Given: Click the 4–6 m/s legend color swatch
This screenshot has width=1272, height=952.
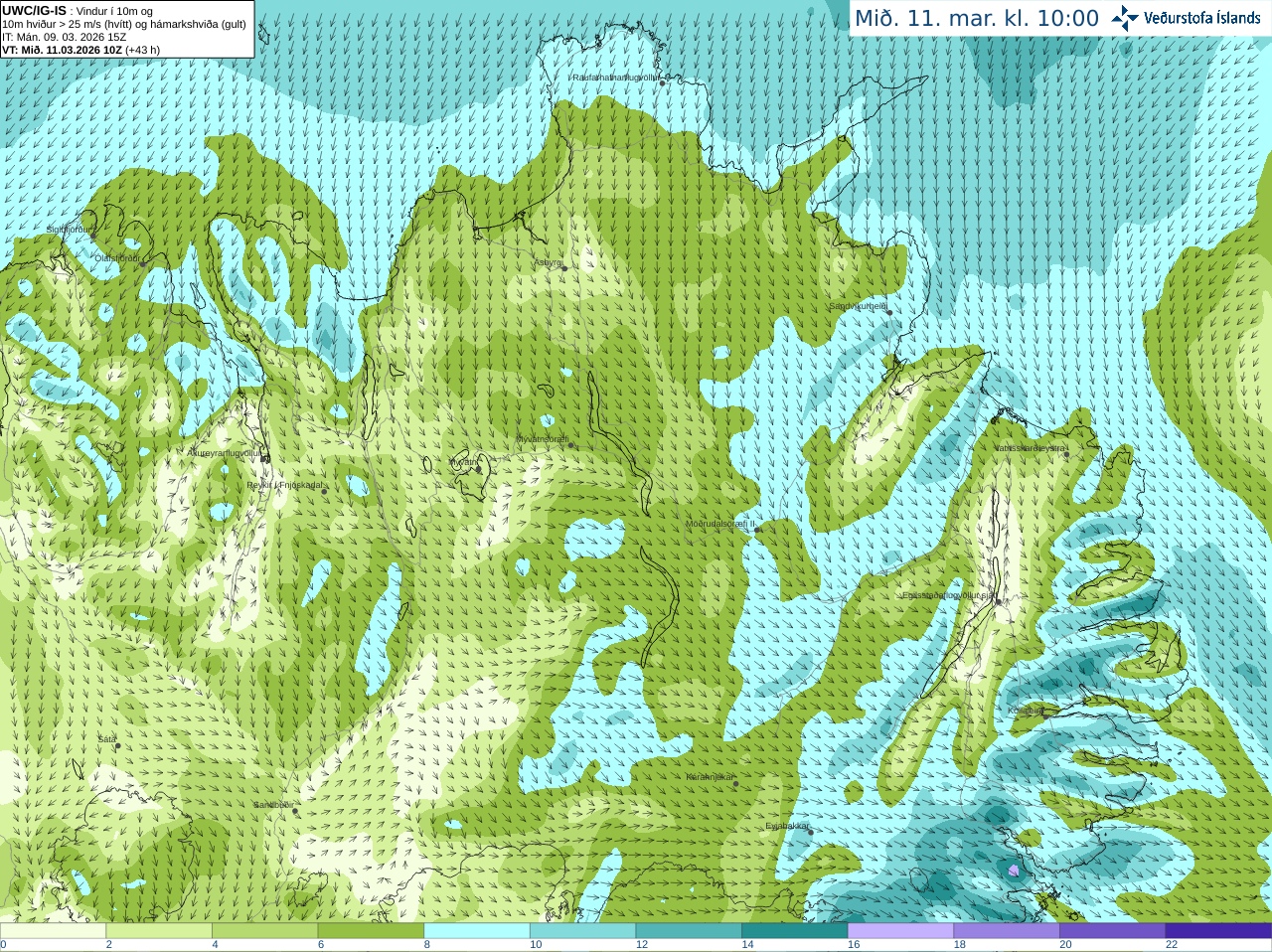Looking at the screenshot, I should coord(265,931).
